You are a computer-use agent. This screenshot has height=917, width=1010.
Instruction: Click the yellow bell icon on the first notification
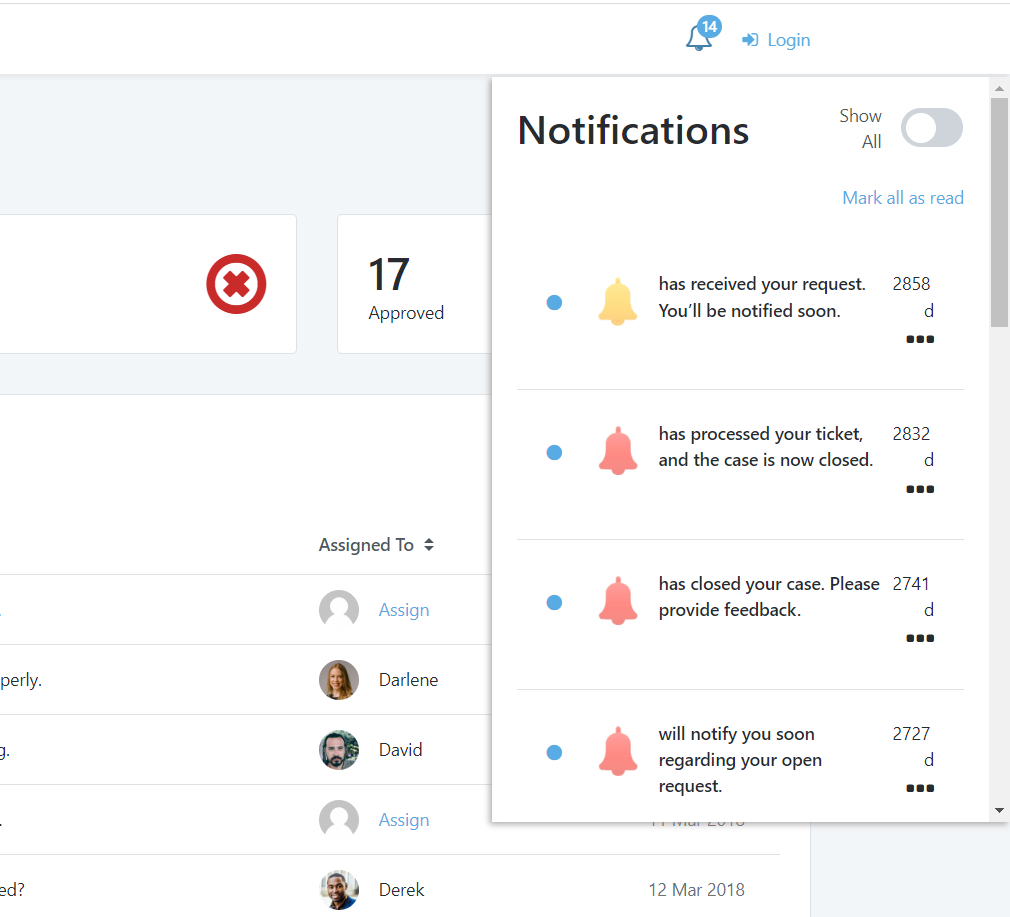(x=617, y=301)
